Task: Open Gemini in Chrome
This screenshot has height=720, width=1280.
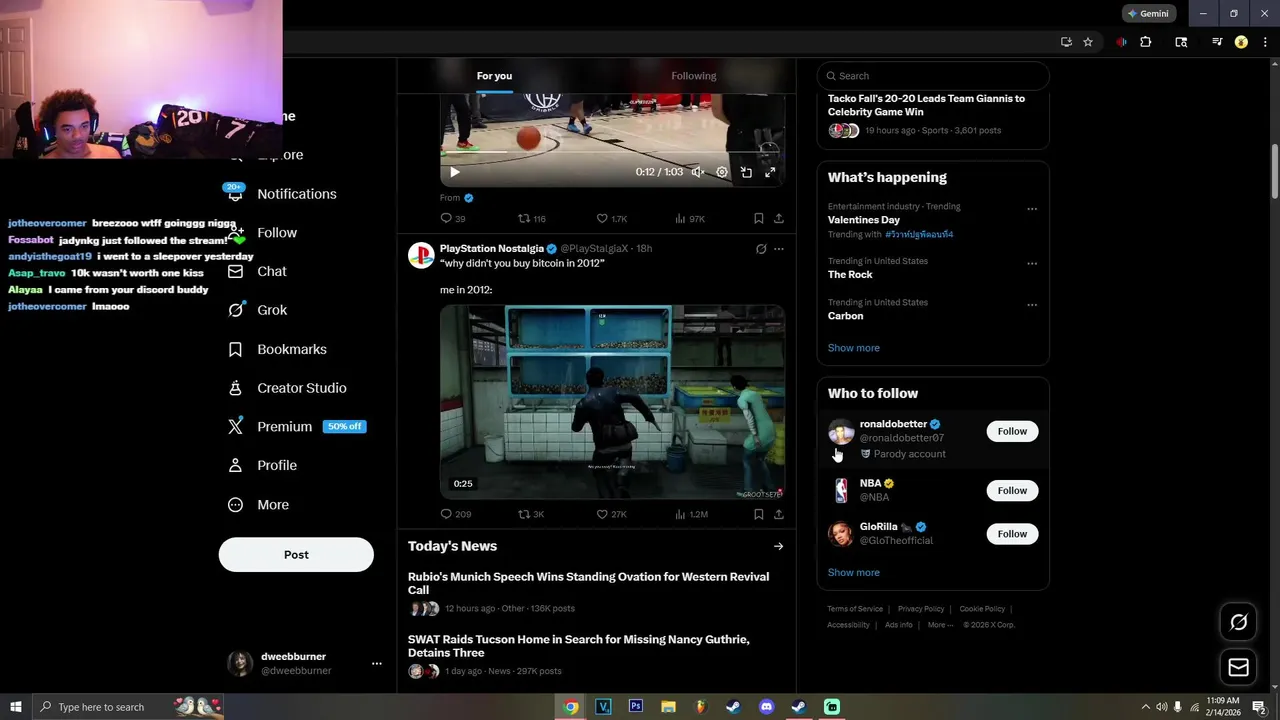Action: 1148,14
